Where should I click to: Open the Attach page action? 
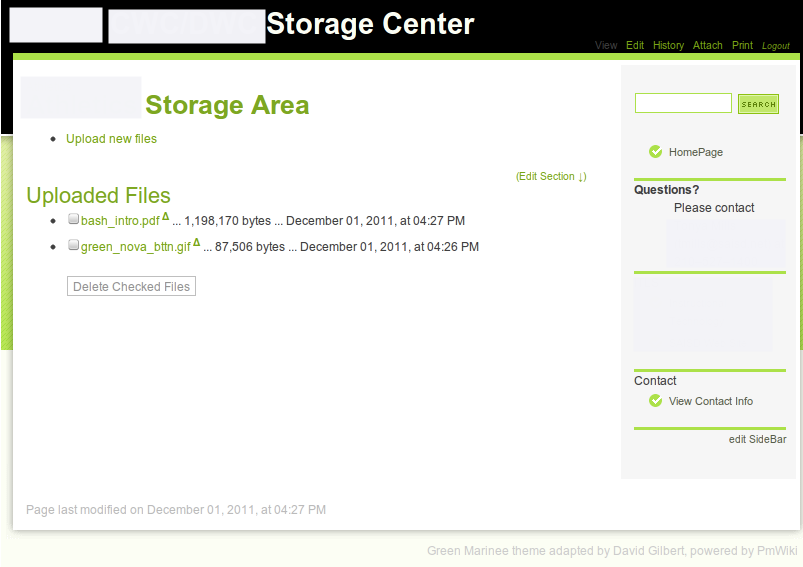click(x=707, y=45)
